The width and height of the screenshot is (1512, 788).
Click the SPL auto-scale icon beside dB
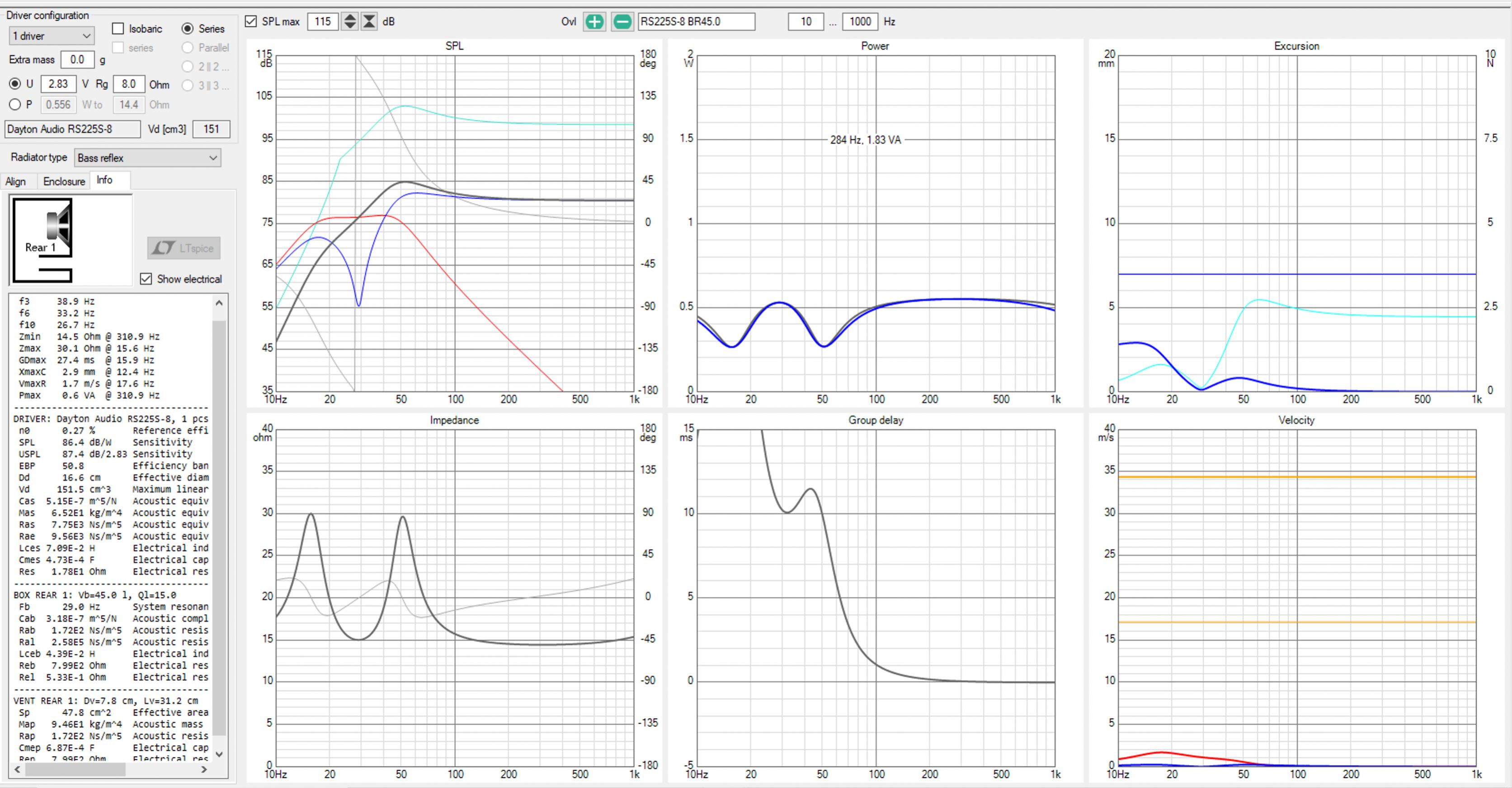click(369, 22)
